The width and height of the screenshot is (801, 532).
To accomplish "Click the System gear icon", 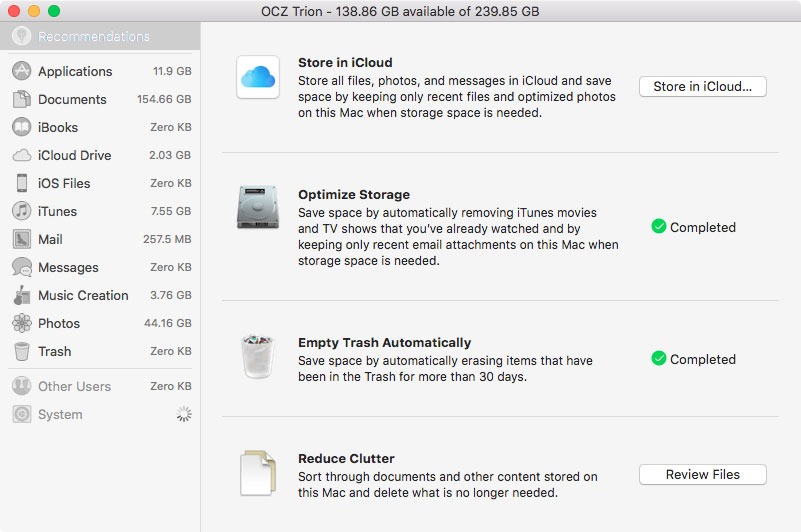I will click(x=21, y=414).
